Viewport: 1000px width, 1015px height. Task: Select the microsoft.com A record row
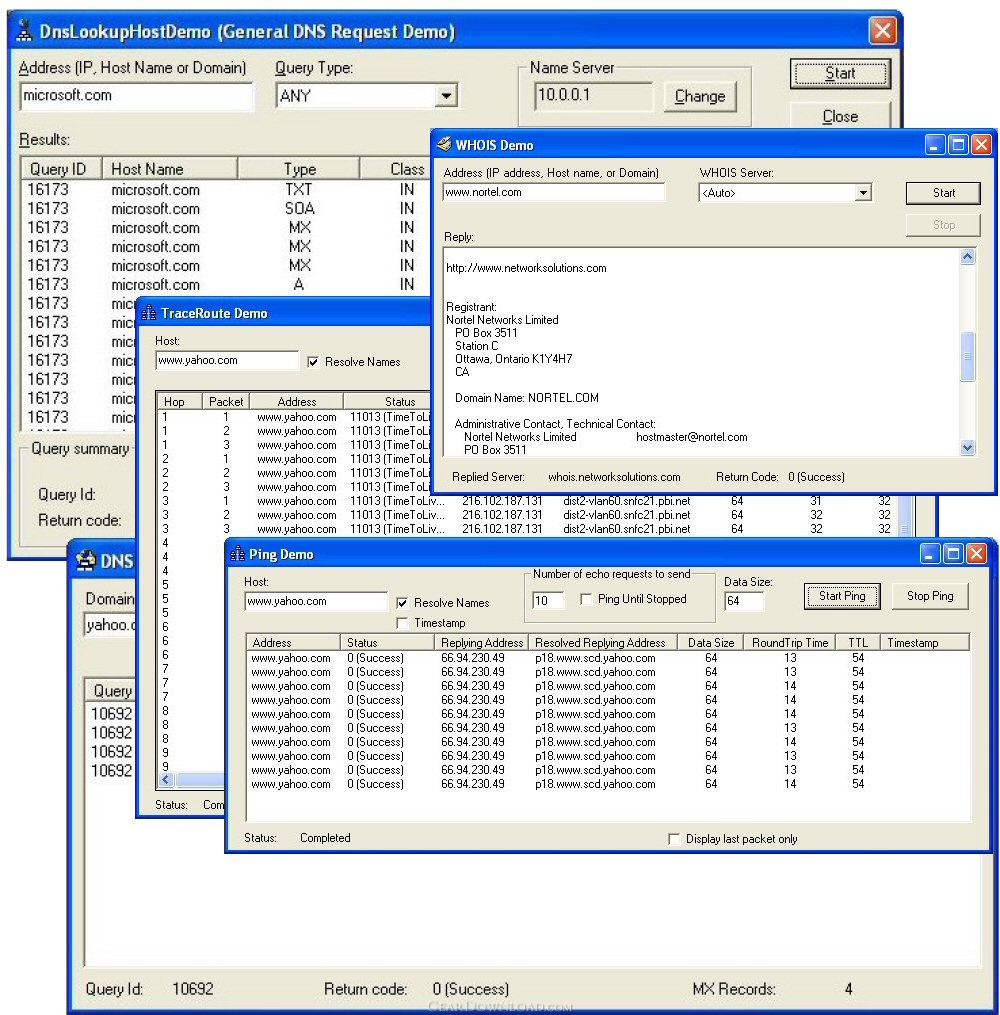click(227, 284)
